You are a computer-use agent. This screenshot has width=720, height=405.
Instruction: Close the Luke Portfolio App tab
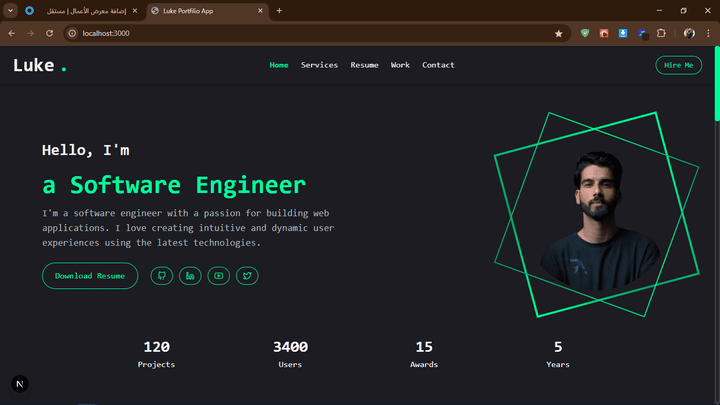point(260,11)
